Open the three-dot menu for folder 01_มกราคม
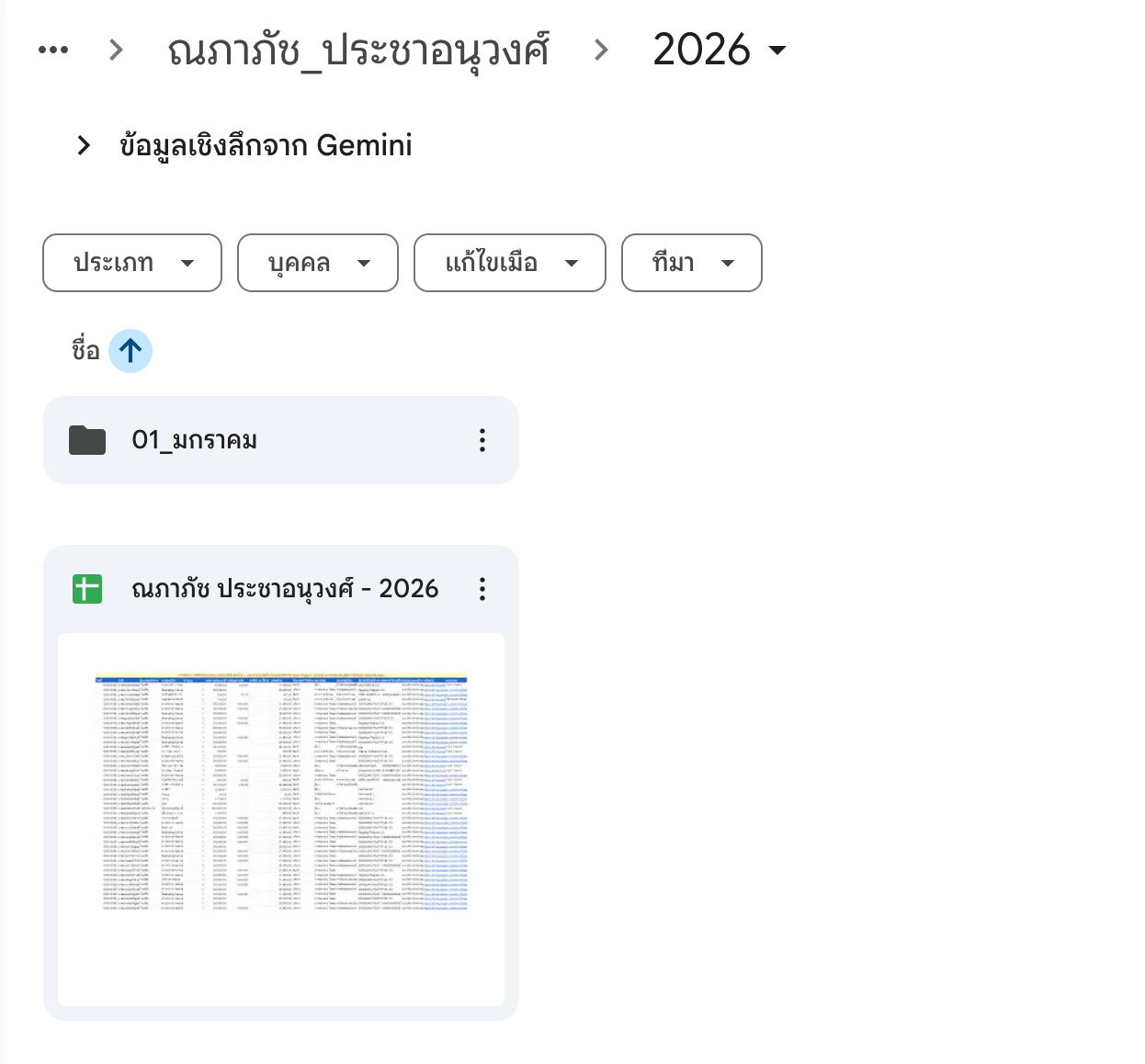 482,440
